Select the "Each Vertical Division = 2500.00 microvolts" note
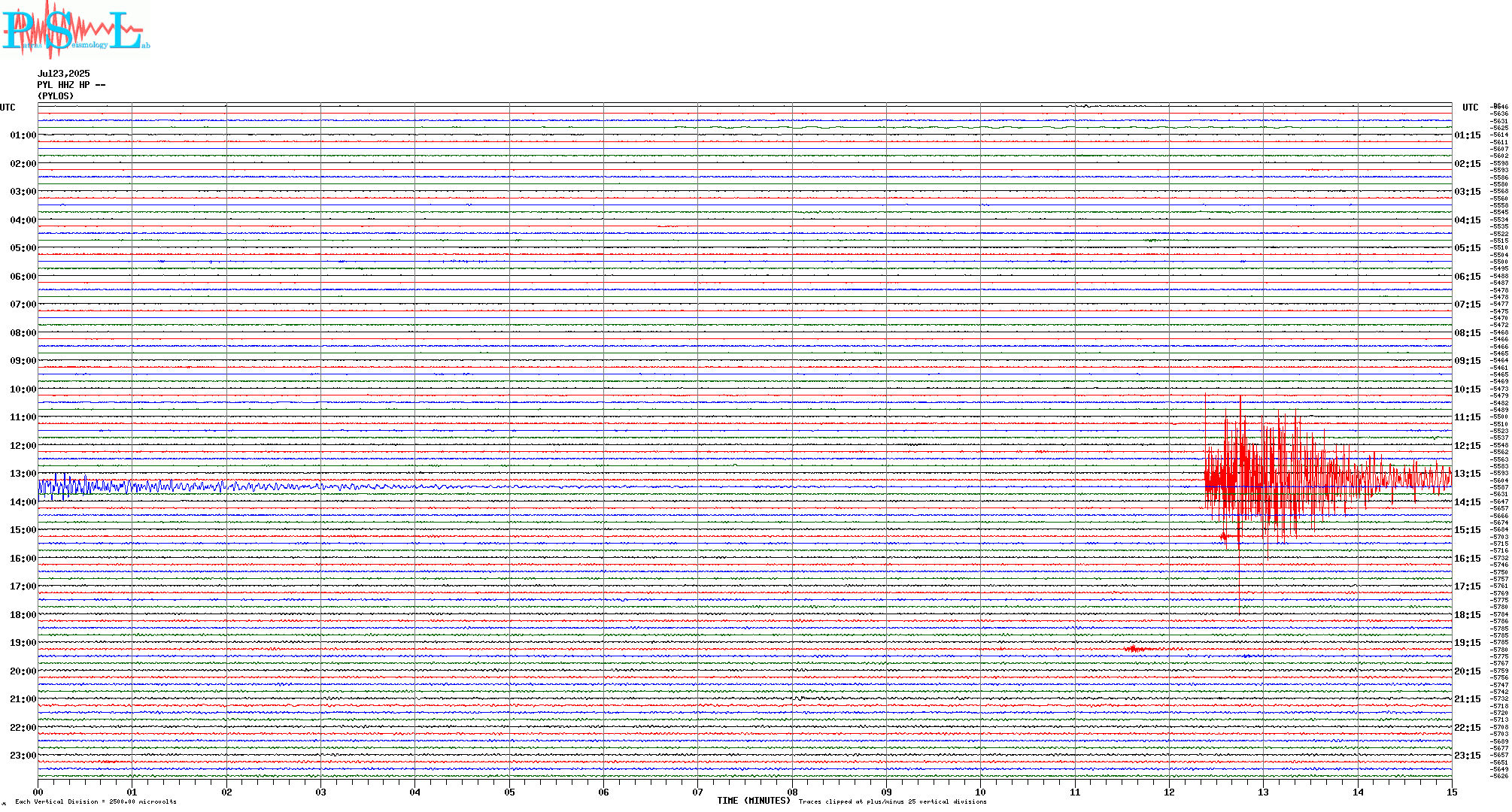This screenshot has height=812, width=1512. tap(96, 801)
